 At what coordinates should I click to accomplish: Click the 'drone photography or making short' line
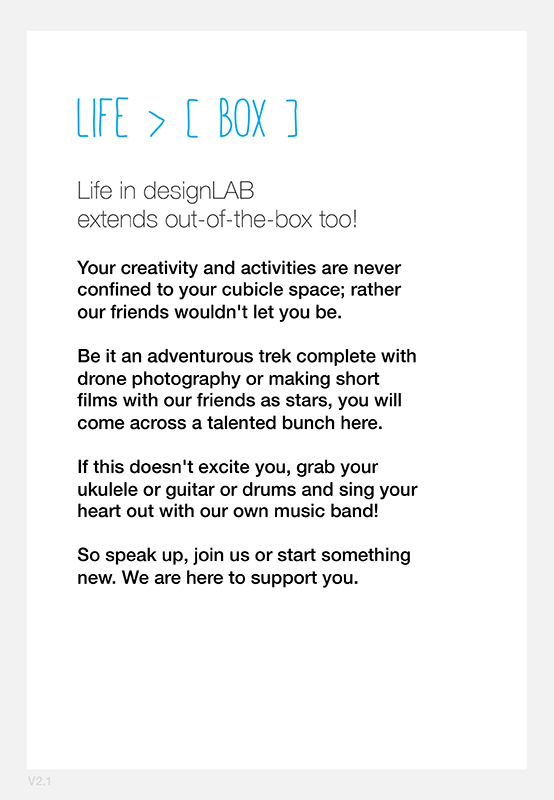pos(228,379)
